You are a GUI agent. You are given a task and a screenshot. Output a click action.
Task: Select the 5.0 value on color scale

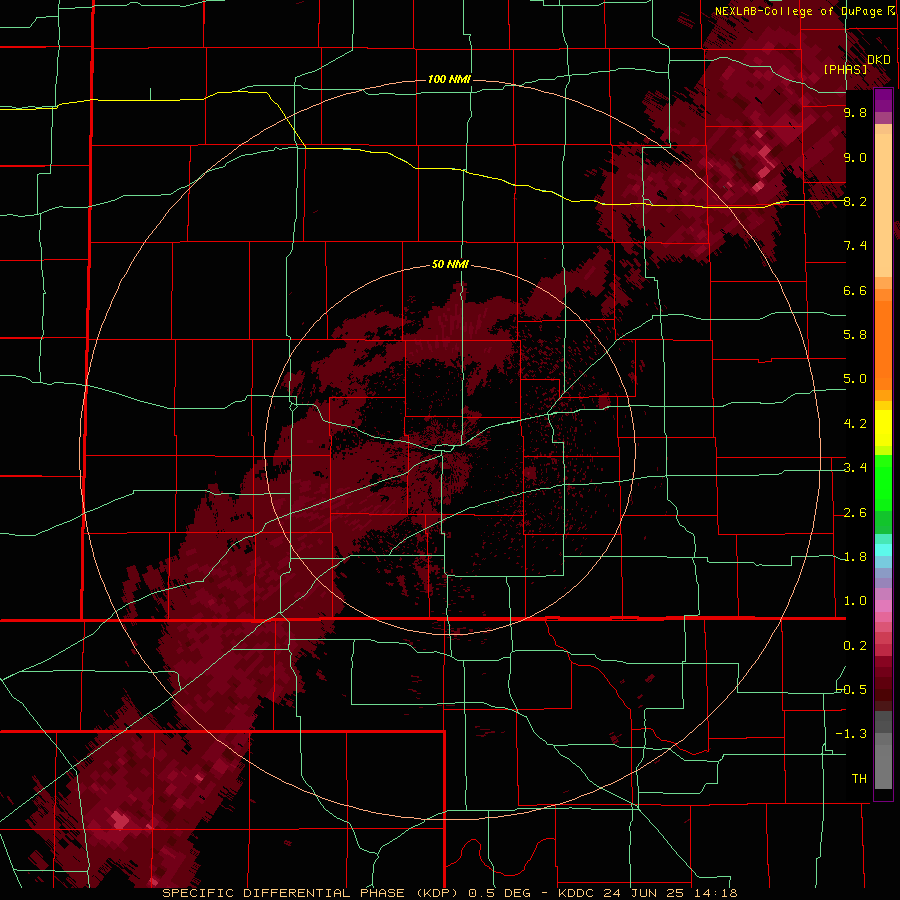coord(855,379)
